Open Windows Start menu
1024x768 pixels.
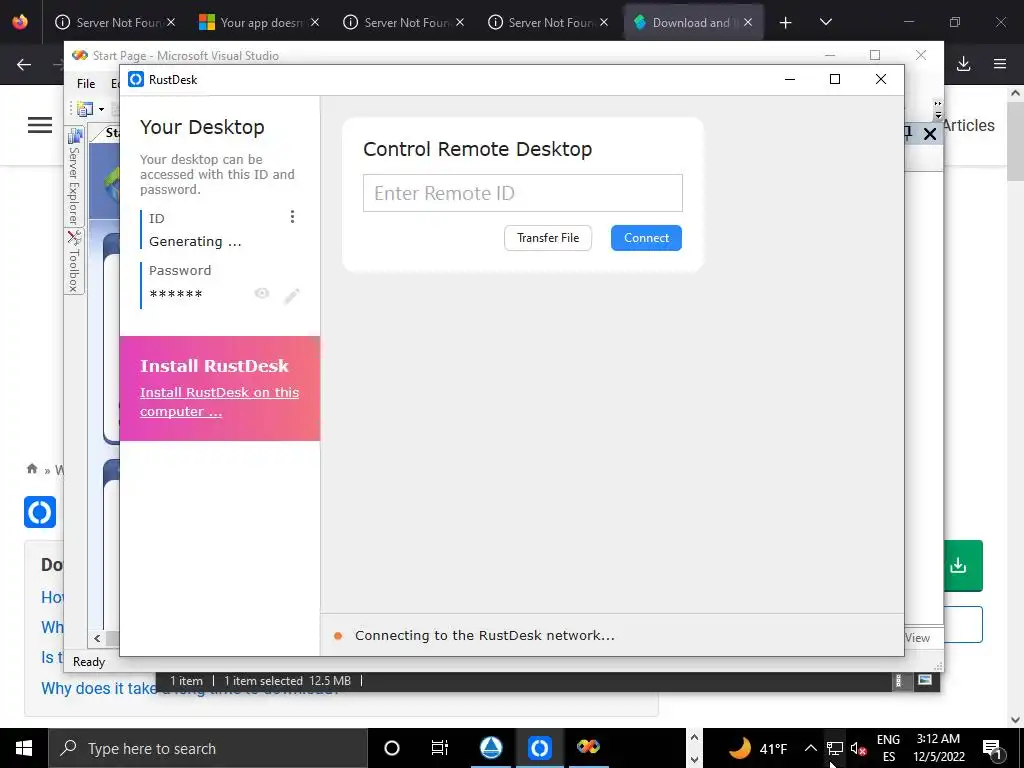(24, 748)
